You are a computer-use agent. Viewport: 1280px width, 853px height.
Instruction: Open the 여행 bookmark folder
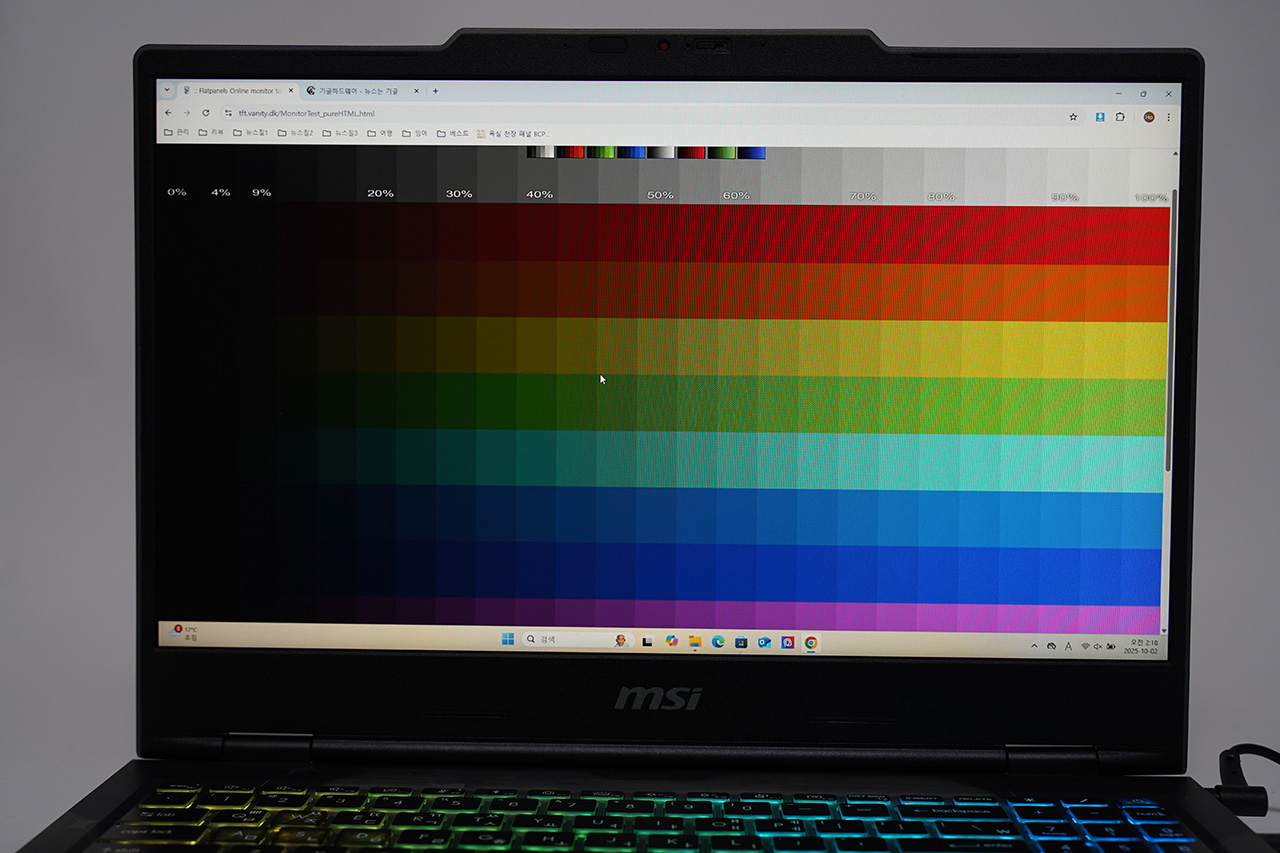(379, 133)
